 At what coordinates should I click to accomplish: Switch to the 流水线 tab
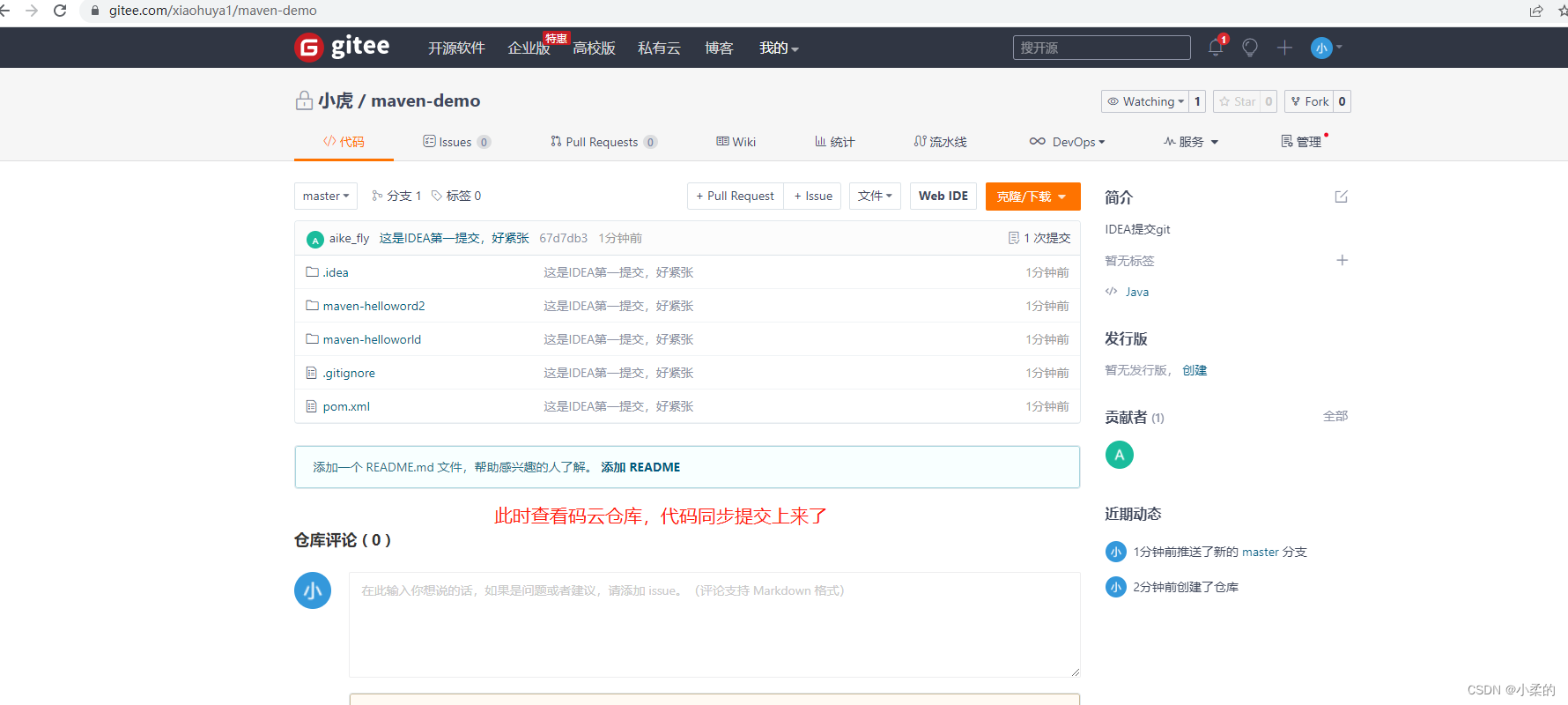click(x=940, y=142)
